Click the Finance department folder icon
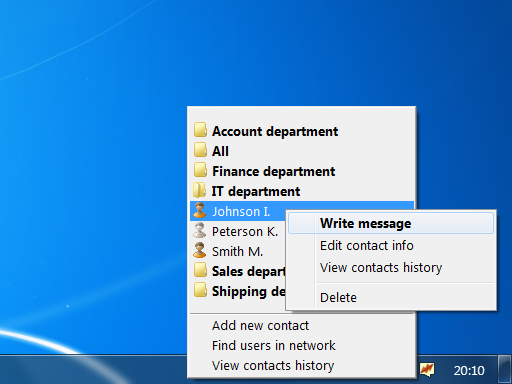This screenshot has width=512, height=384. point(200,170)
